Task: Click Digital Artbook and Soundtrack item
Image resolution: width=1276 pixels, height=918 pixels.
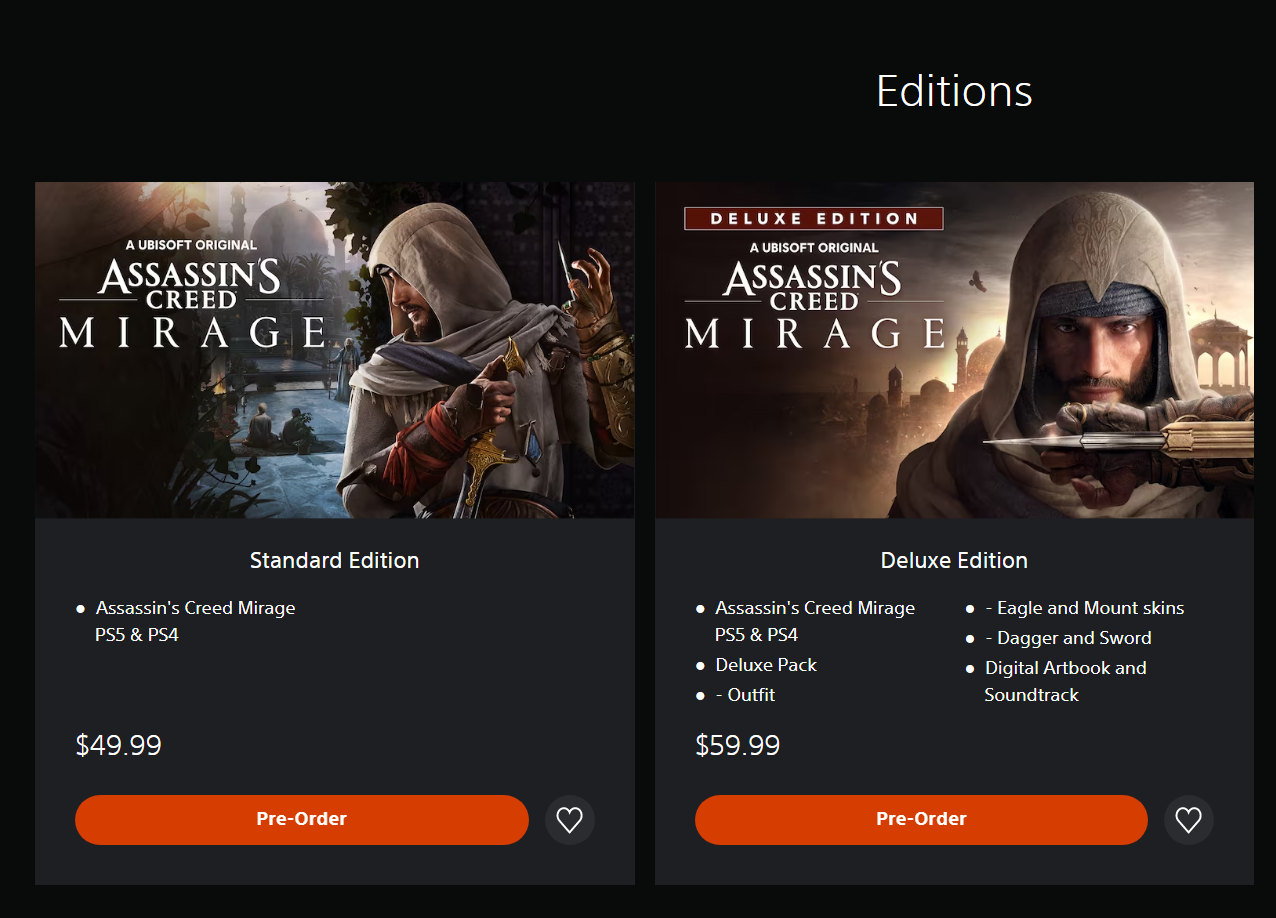Action: (x=1065, y=668)
